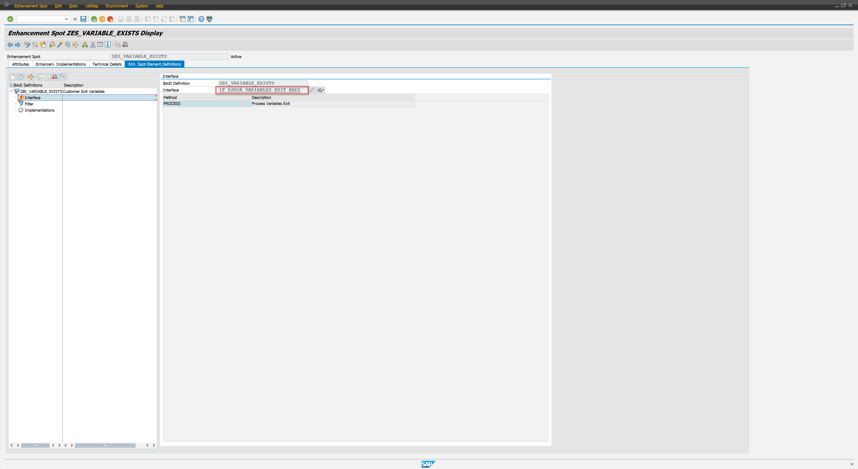
Task: Click the Create New Session icon
Action: (x=182, y=19)
